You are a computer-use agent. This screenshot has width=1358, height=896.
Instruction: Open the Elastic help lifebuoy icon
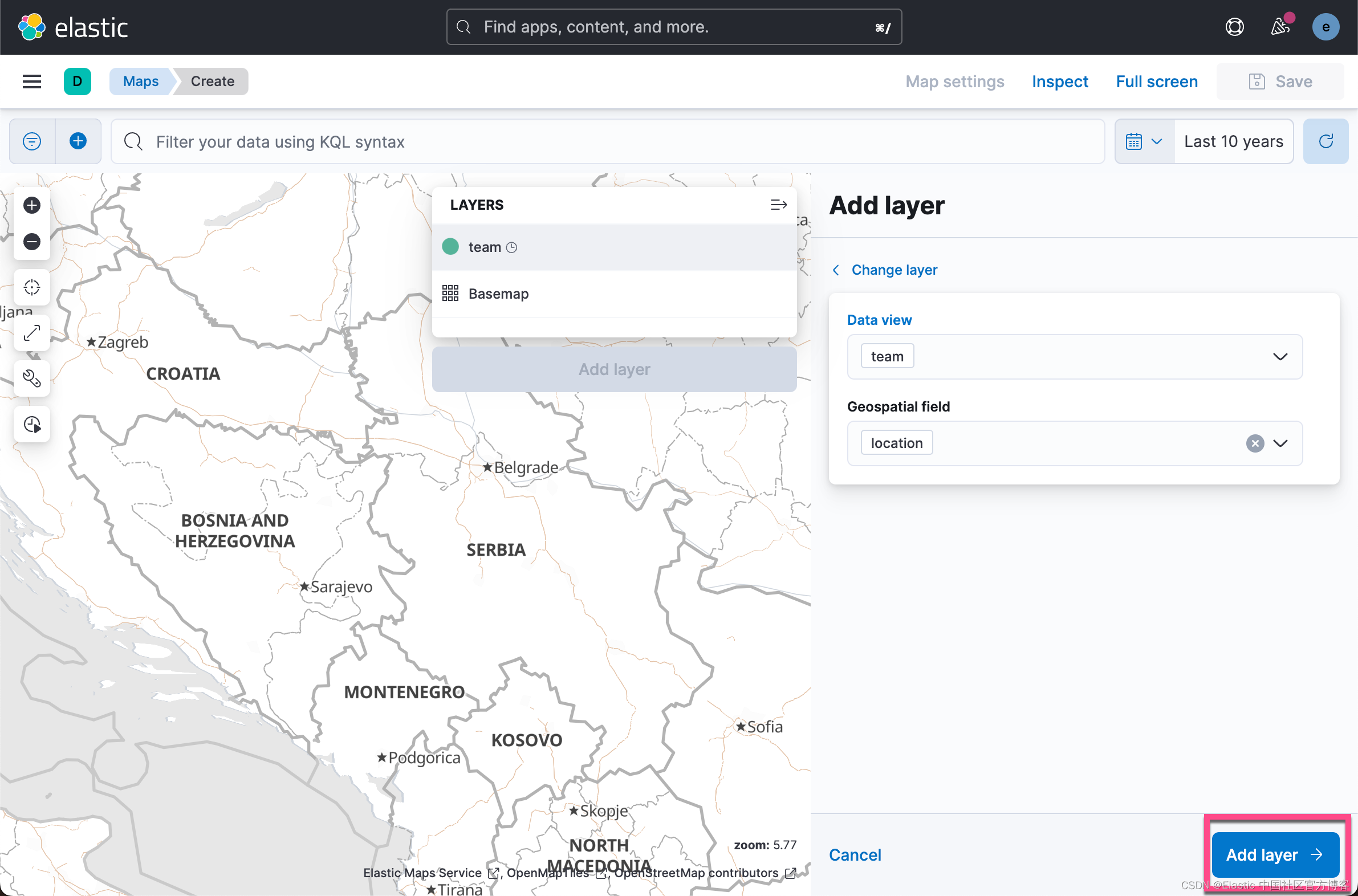[1234, 26]
